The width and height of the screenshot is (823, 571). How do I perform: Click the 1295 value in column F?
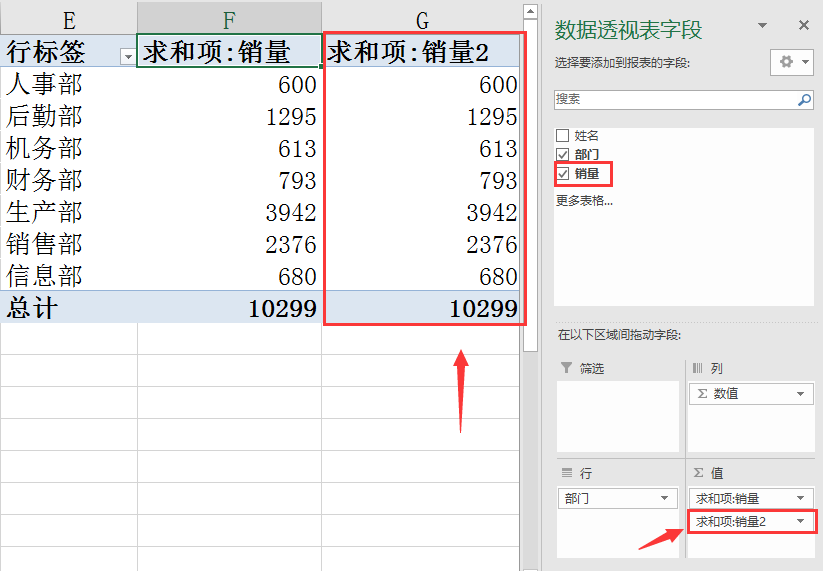click(x=291, y=117)
